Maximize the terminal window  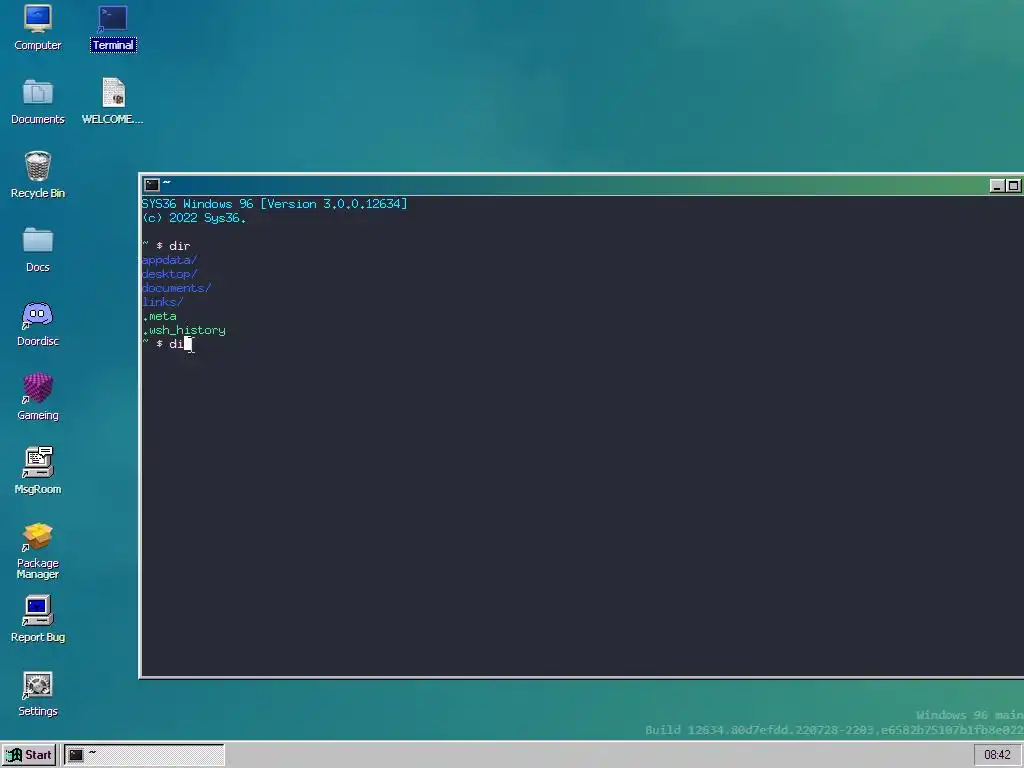tap(1013, 186)
